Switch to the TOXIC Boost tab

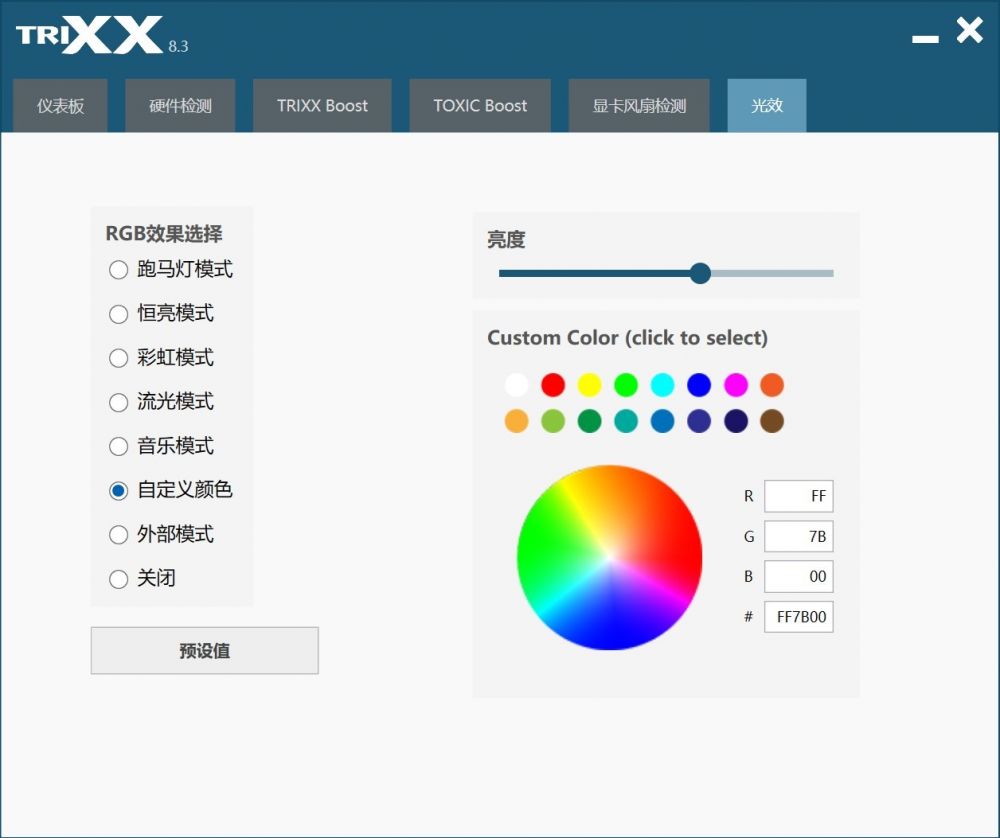click(480, 106)
